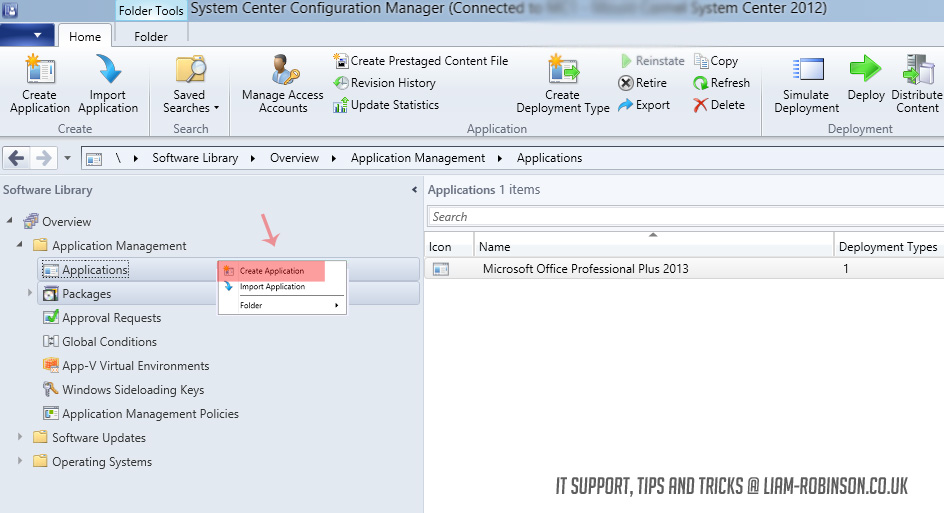The width and height of the screenshot is (944, 513).
Task: Click Update Statistics in ribbon
Action: tap(387, 105)
